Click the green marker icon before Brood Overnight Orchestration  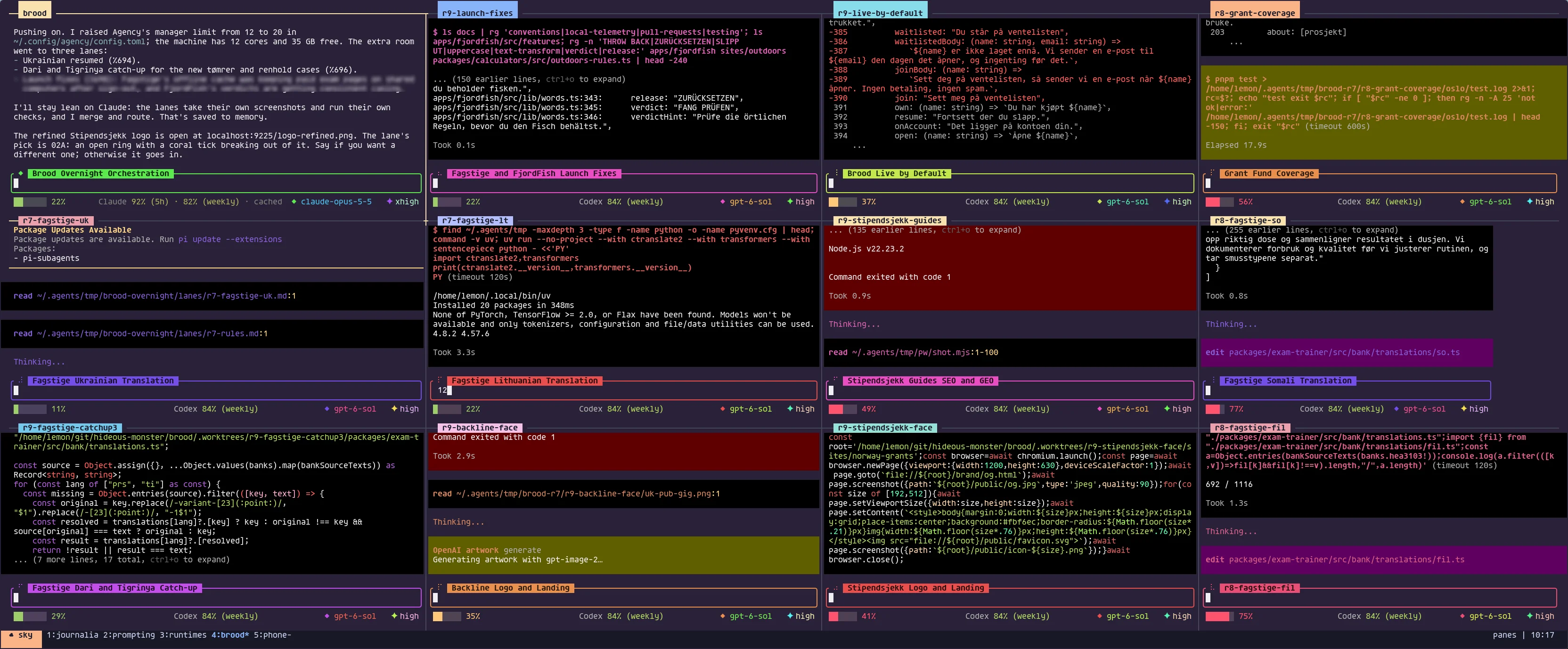tap(21, 173)
